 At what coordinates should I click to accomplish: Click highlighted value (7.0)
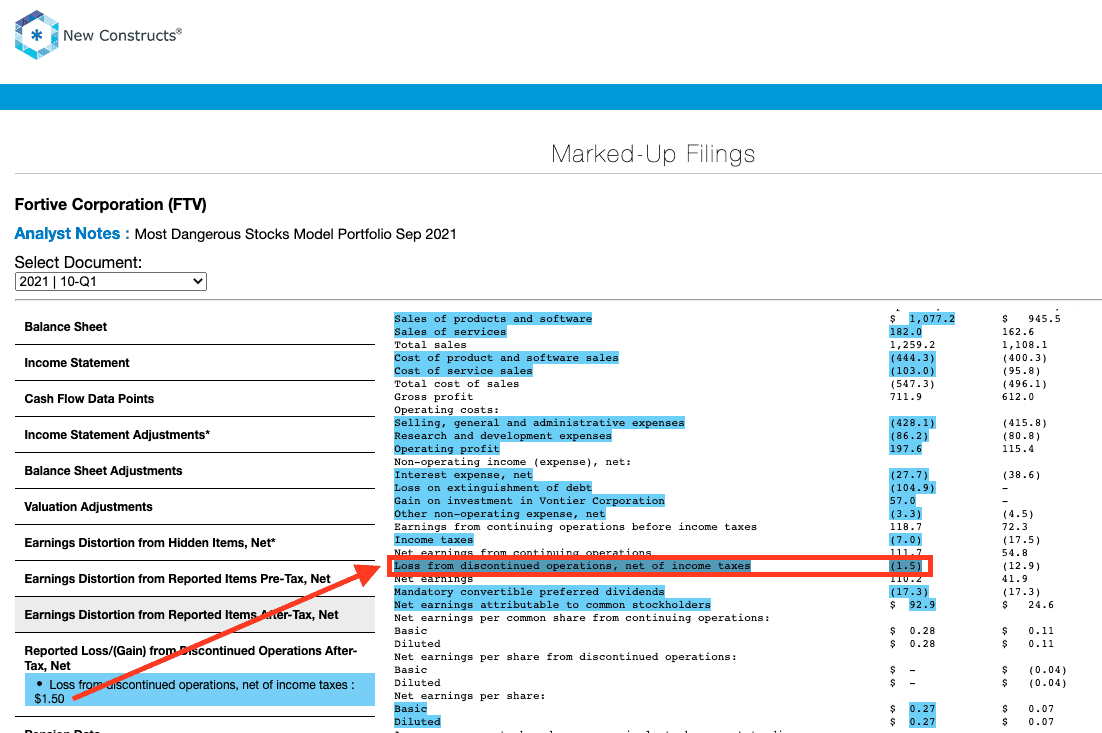click(906, 540)
